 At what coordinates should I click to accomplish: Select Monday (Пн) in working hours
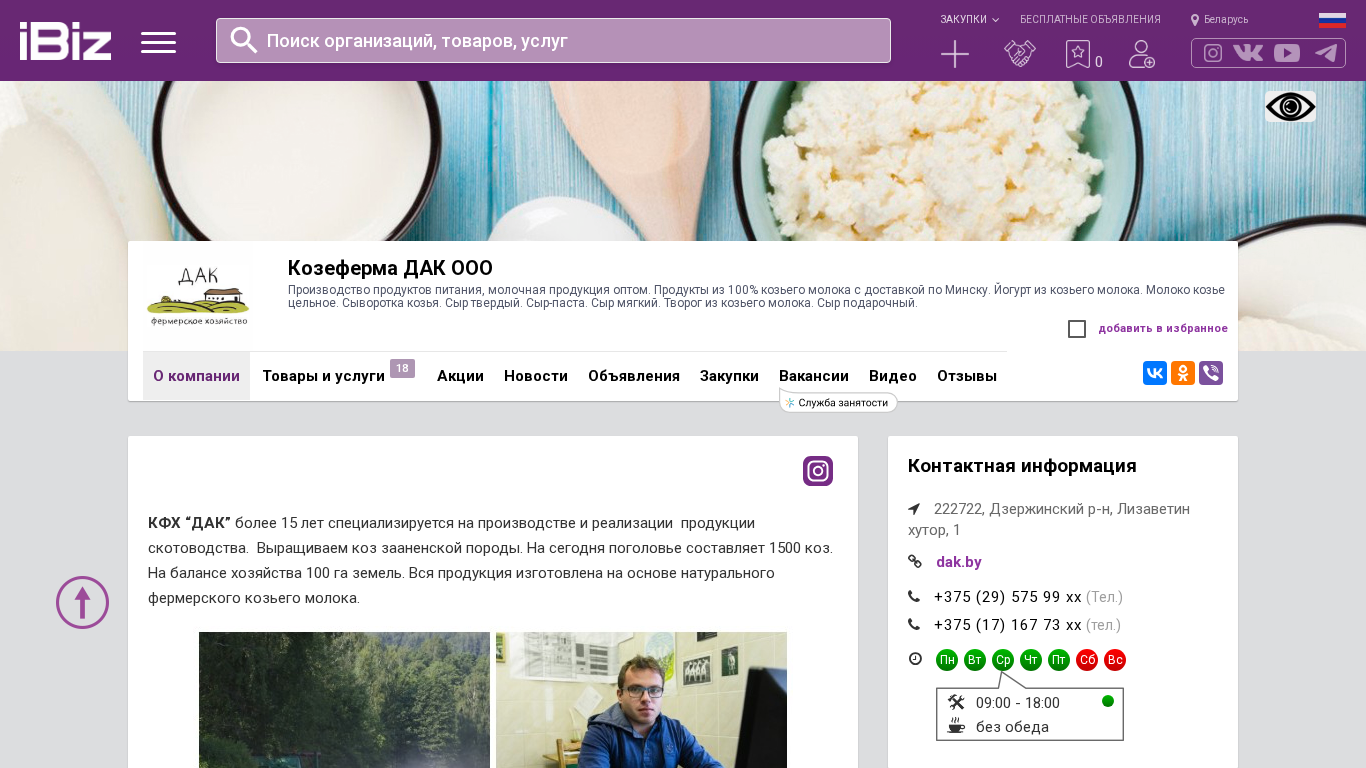click(x=947, y=660)
